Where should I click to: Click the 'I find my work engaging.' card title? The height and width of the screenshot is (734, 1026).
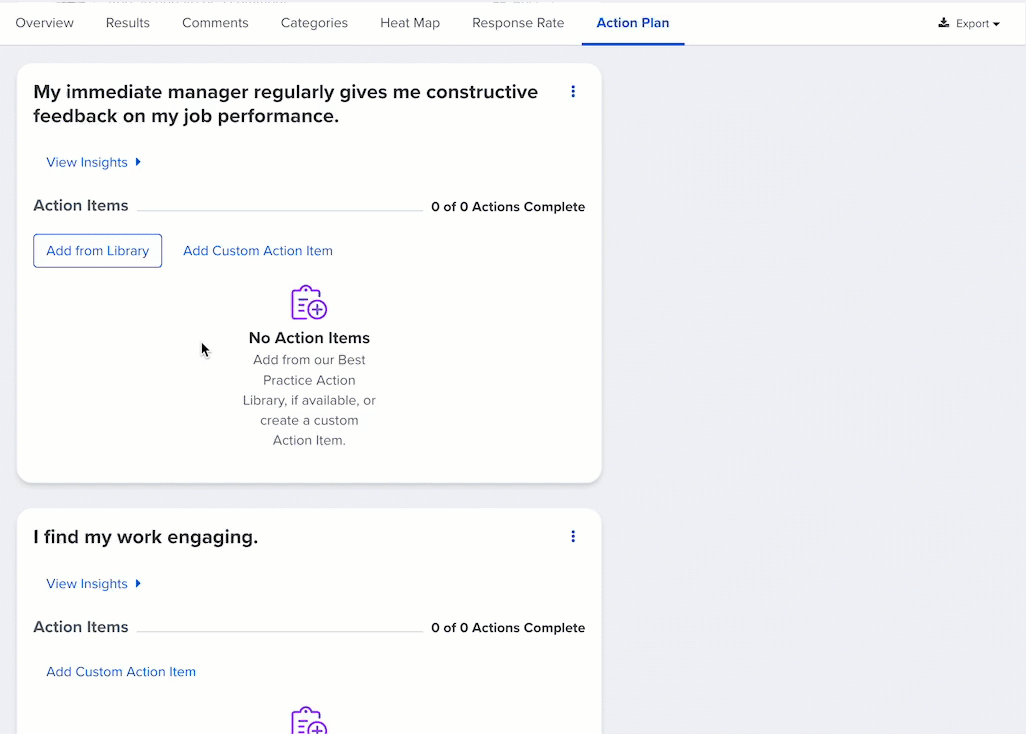click(x=146, y=537)
